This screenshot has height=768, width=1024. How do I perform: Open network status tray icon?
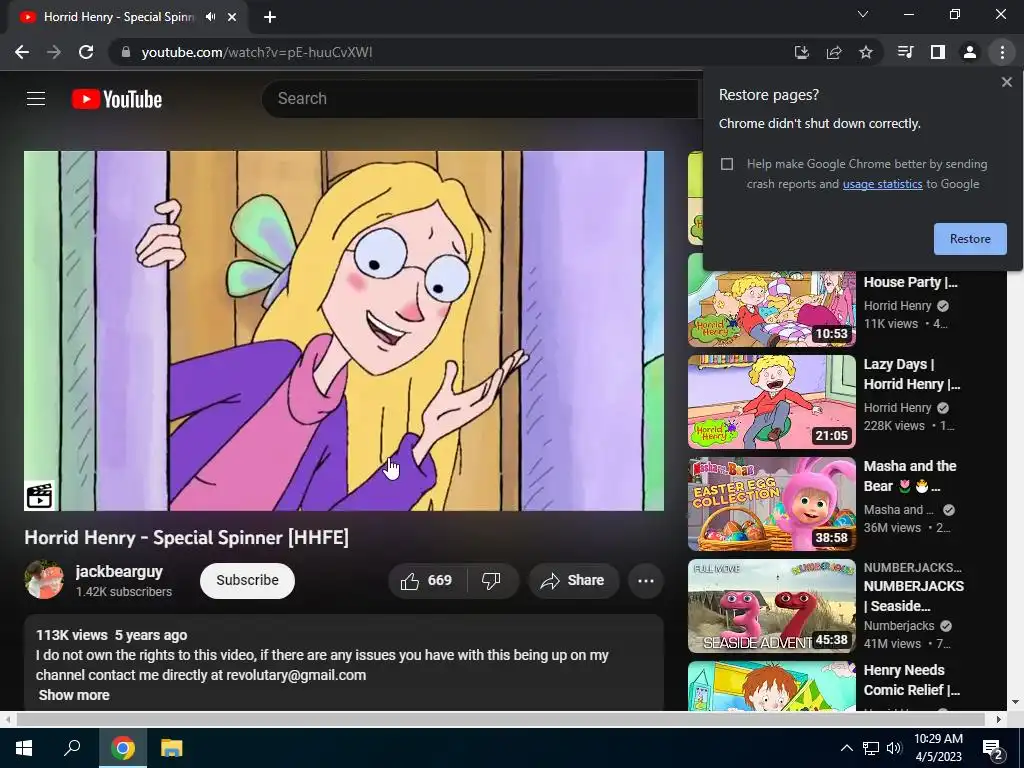pos(871,748)
